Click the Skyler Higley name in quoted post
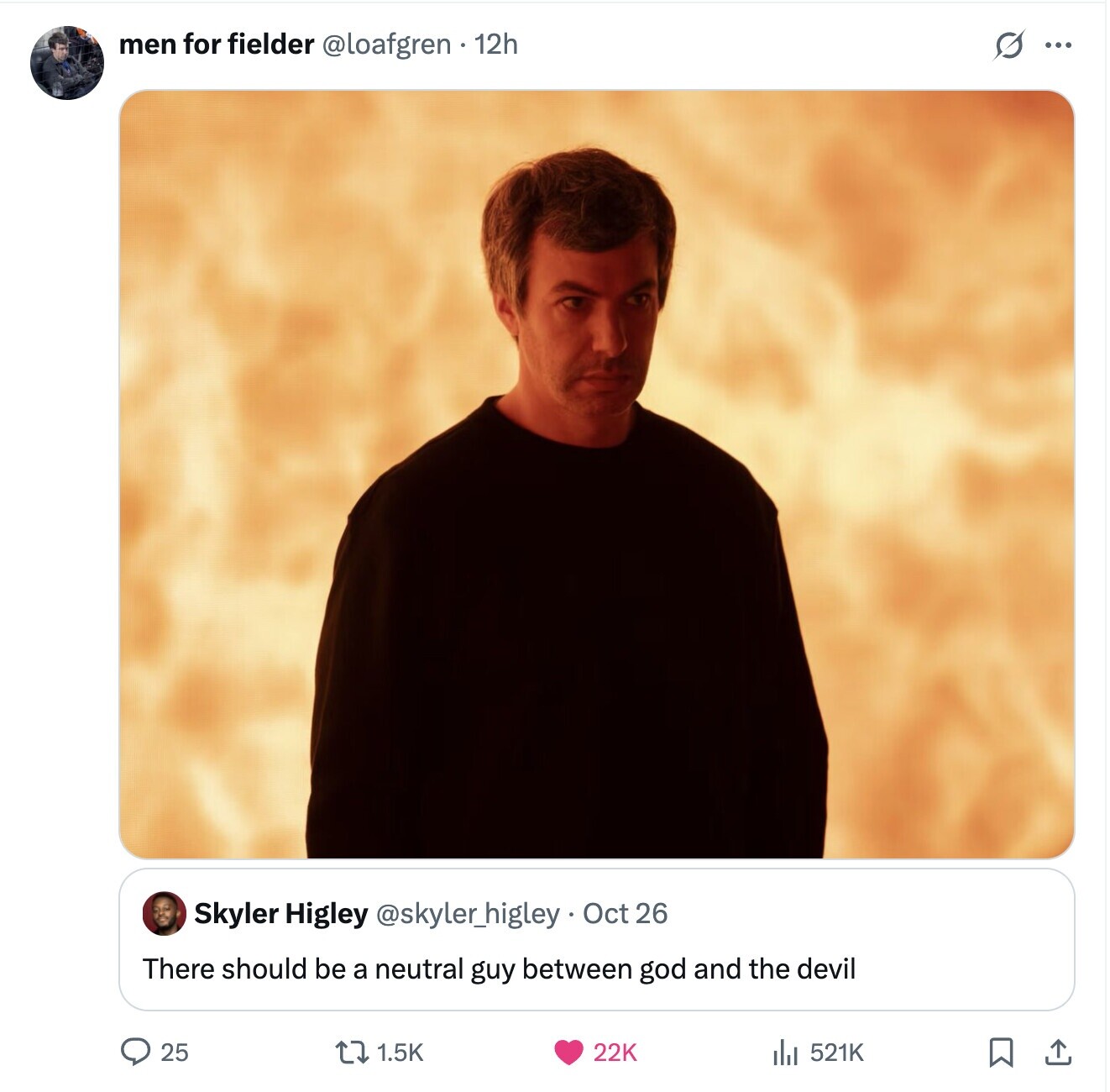 coord(280,913)
